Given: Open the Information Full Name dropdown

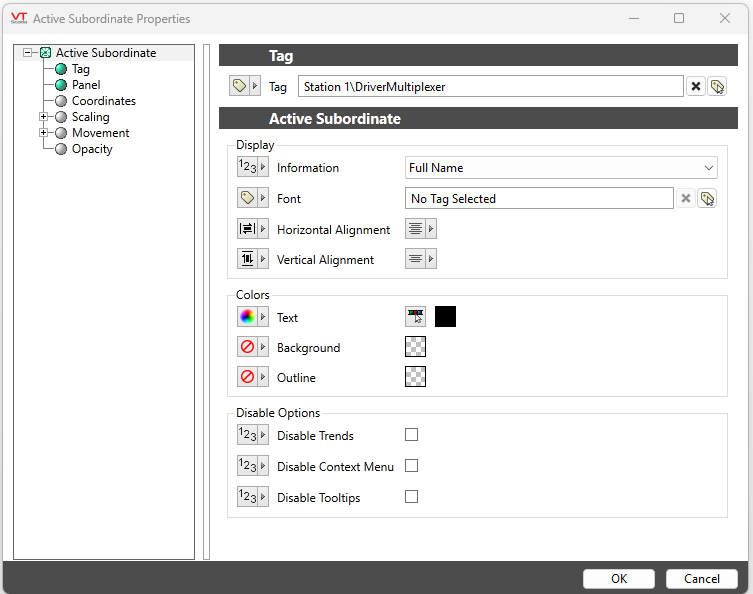Looking at the screenshot, I should (561, 168).
